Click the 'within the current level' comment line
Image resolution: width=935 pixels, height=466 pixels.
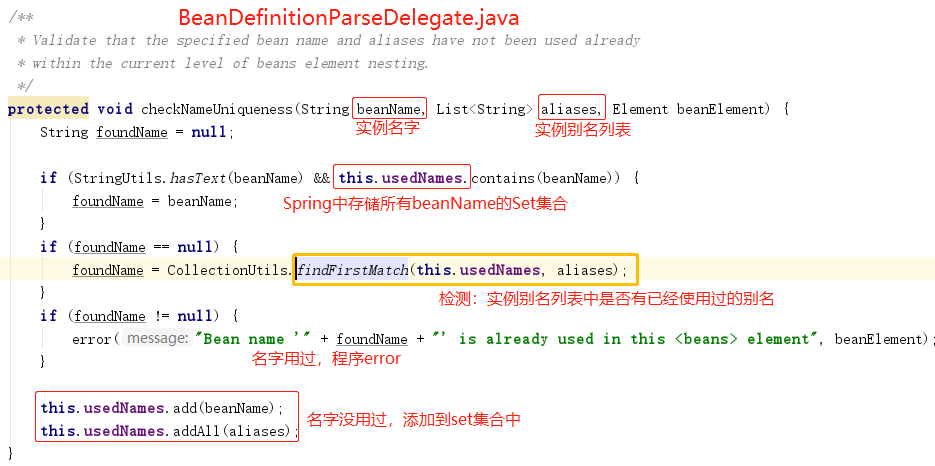click(x=223, y=63)
